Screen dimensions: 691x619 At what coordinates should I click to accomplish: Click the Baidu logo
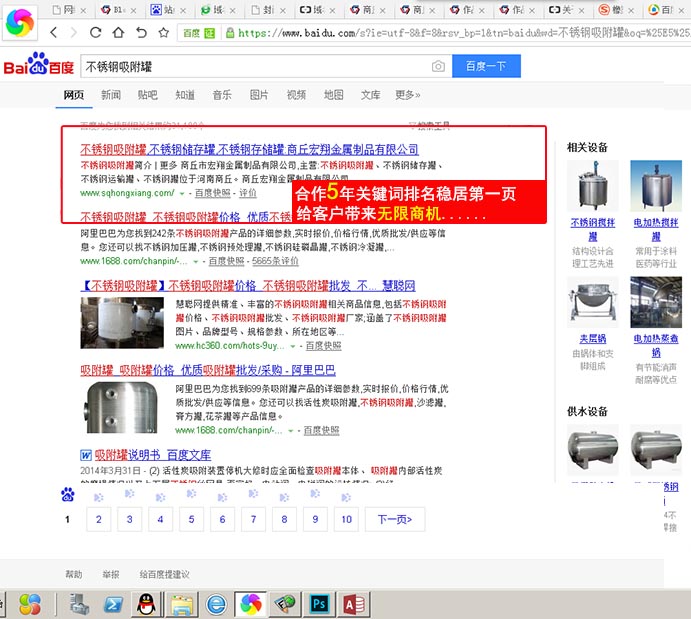pos(38,64)
